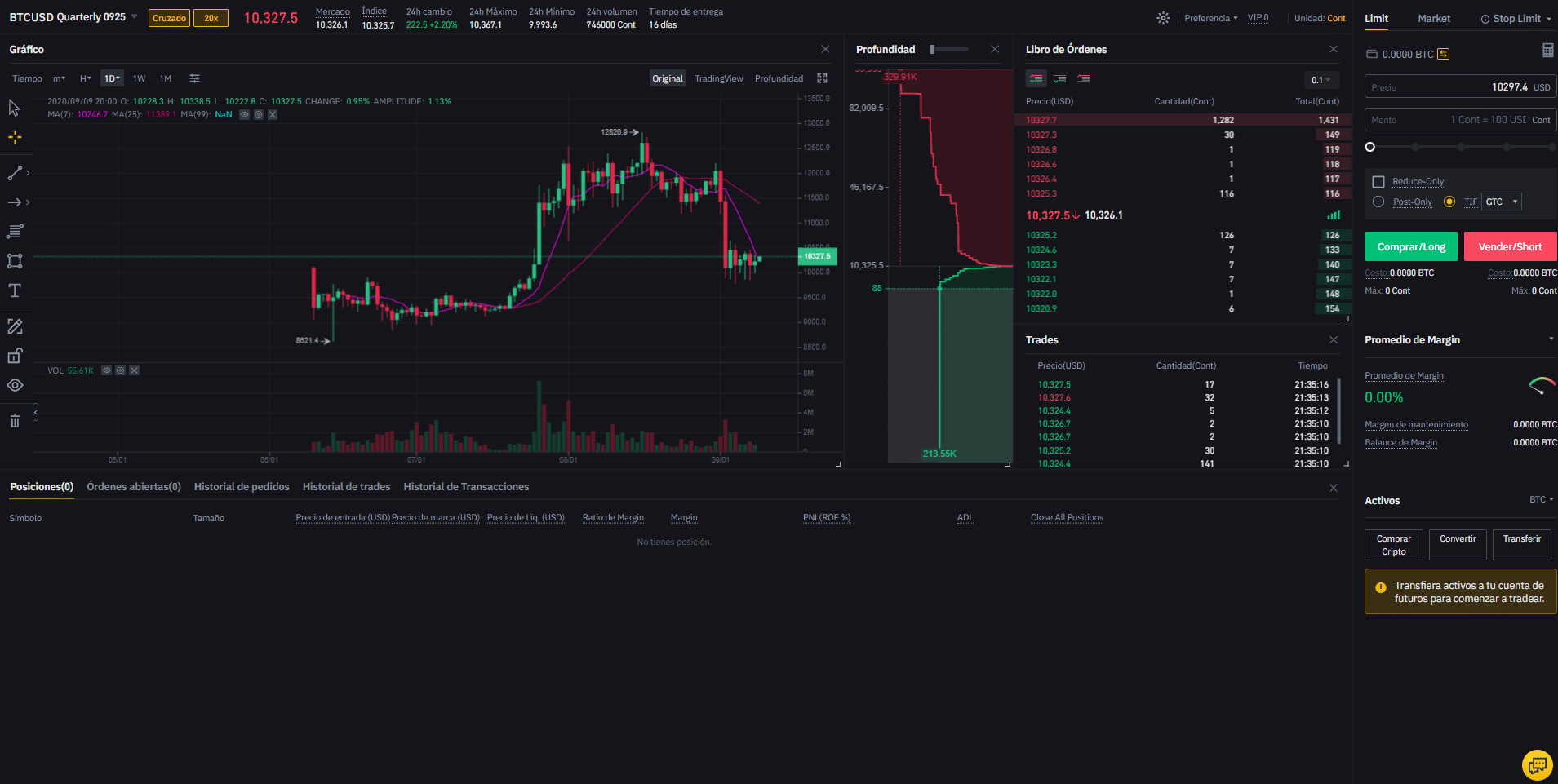The width and height of the screenshot is (1558, 784).
Task: Open the Historial de Transacciones tab
Action: click(x=466, y=487)
